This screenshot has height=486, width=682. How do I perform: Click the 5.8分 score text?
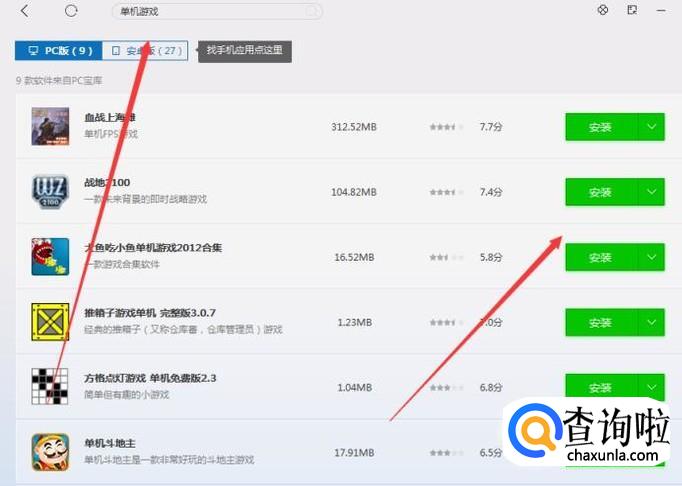(491, 257)
